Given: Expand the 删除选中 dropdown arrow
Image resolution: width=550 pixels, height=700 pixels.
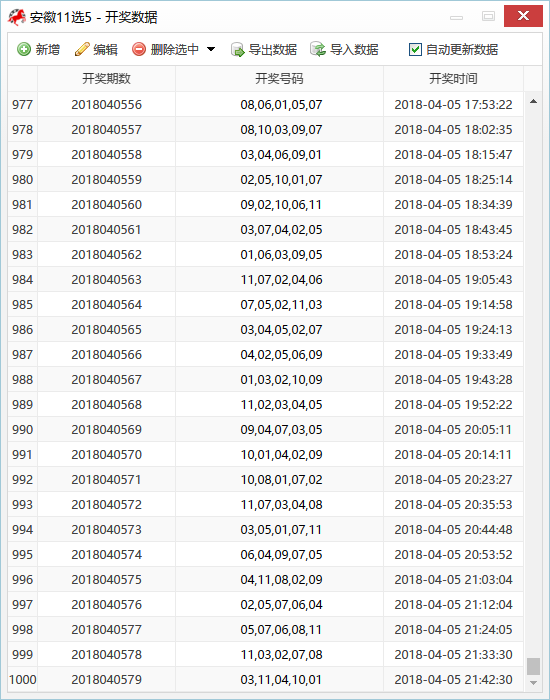Looking at the screenshot, I should (211, 49).
